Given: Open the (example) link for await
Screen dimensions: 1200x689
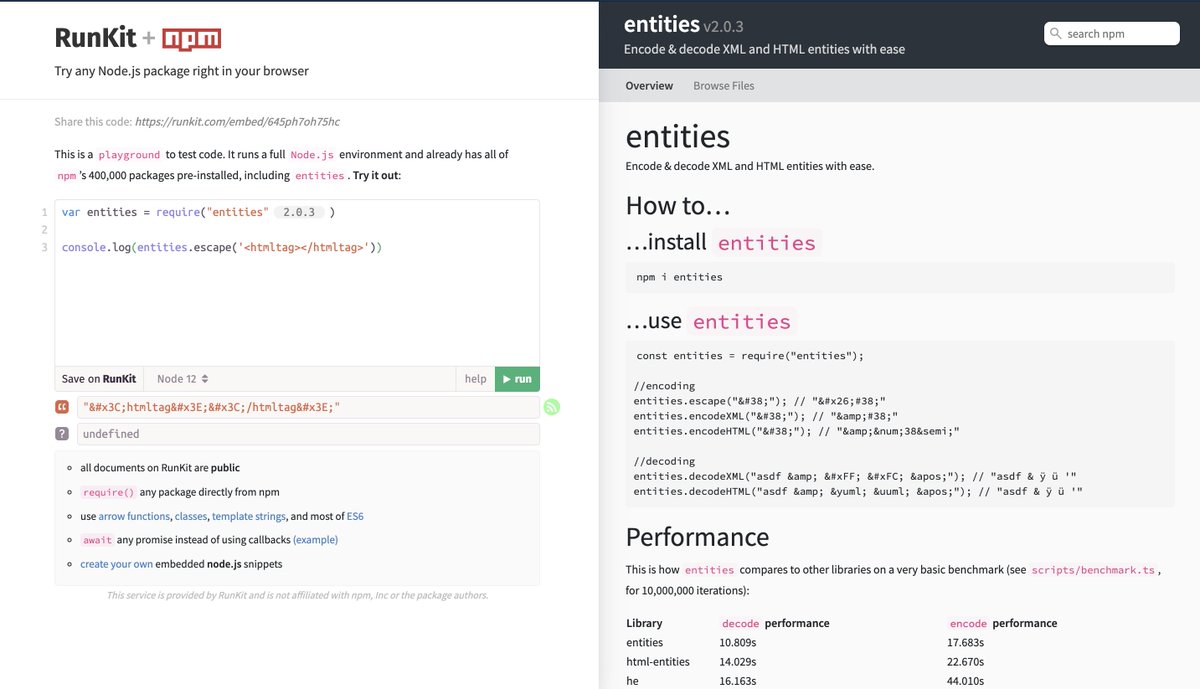Looking at the screenshot, I should (x=315, y=540).
